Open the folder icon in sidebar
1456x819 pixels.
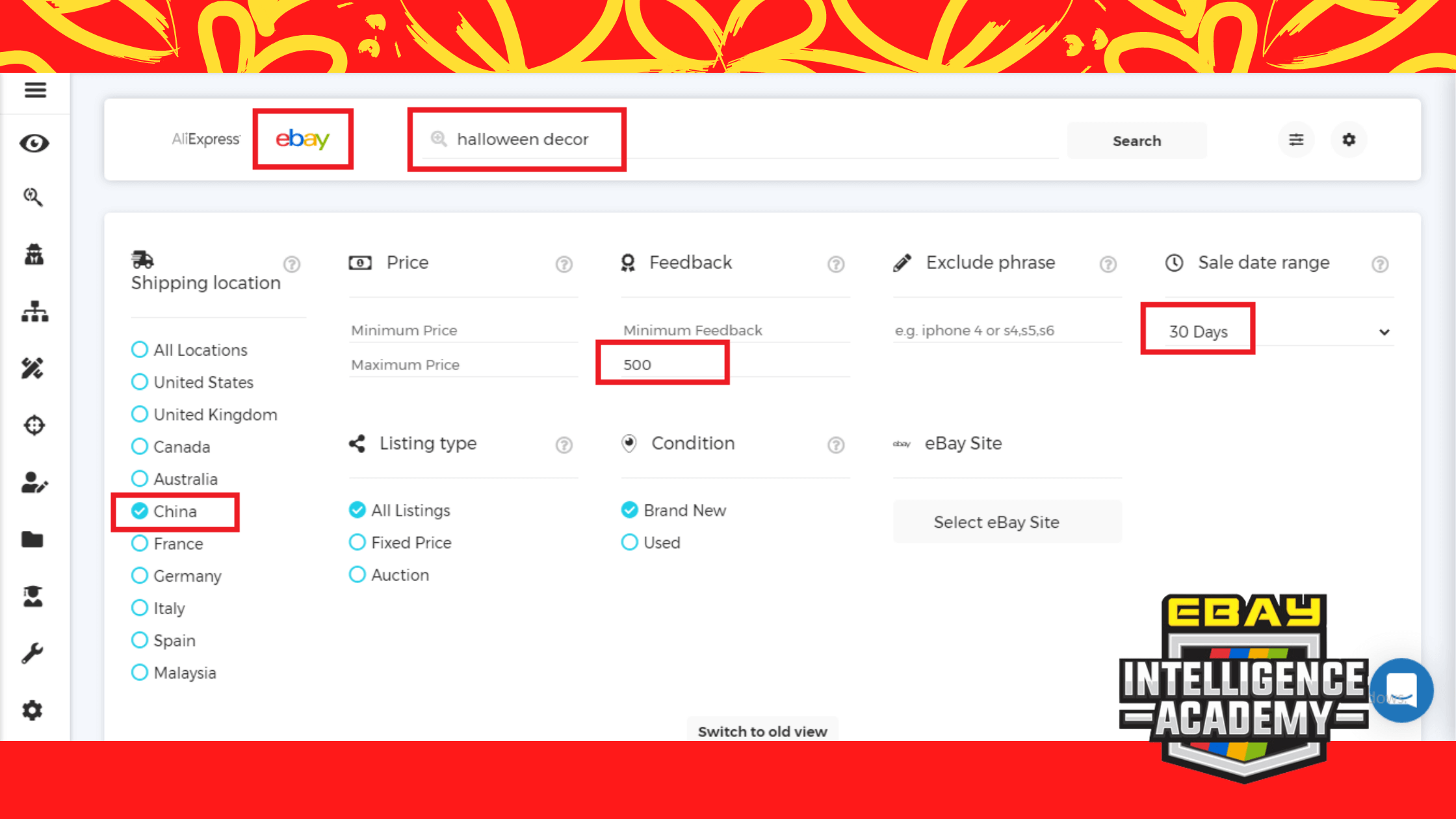click(x=32, y=539)
